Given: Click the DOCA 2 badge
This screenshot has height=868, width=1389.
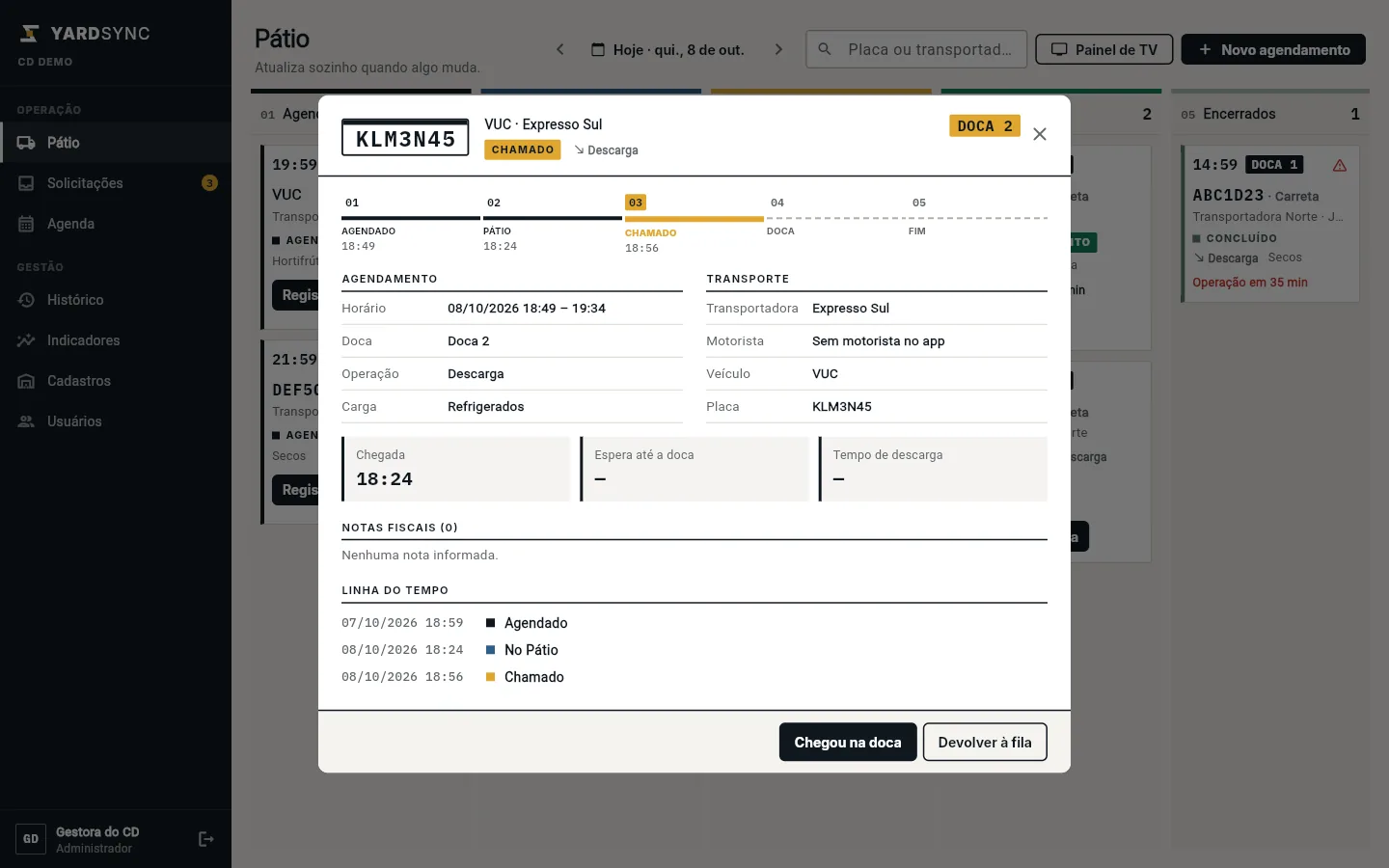Looking at the screenshot, I should (x=985, y=126).
